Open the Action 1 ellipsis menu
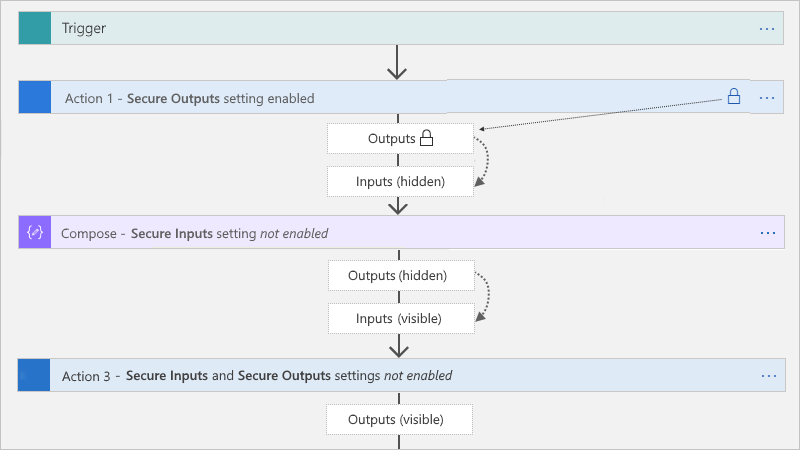This screenshot has height=450, width=800. pyautogui.click(x=767, y=98)
